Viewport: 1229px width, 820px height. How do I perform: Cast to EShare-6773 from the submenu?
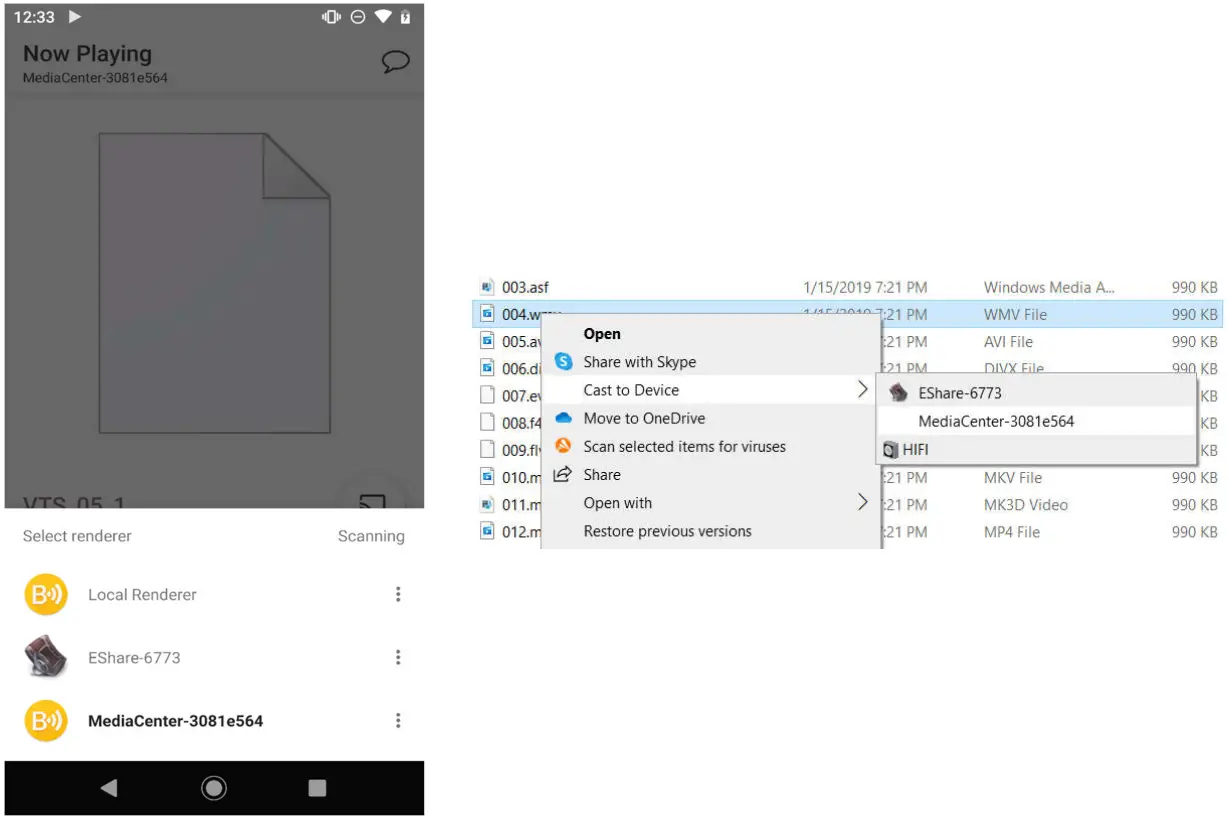[1037, 393]
